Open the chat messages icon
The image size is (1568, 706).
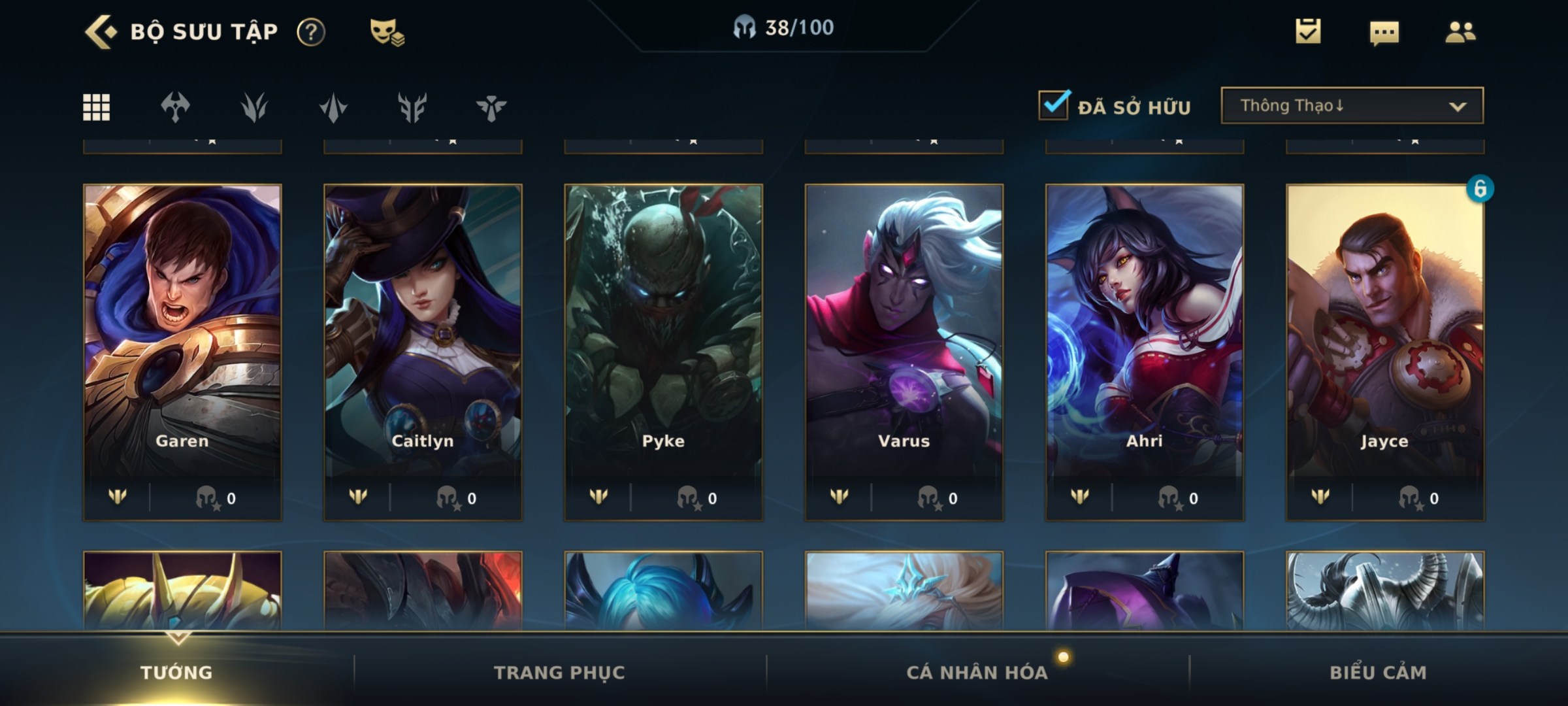tap(1384, 33)
